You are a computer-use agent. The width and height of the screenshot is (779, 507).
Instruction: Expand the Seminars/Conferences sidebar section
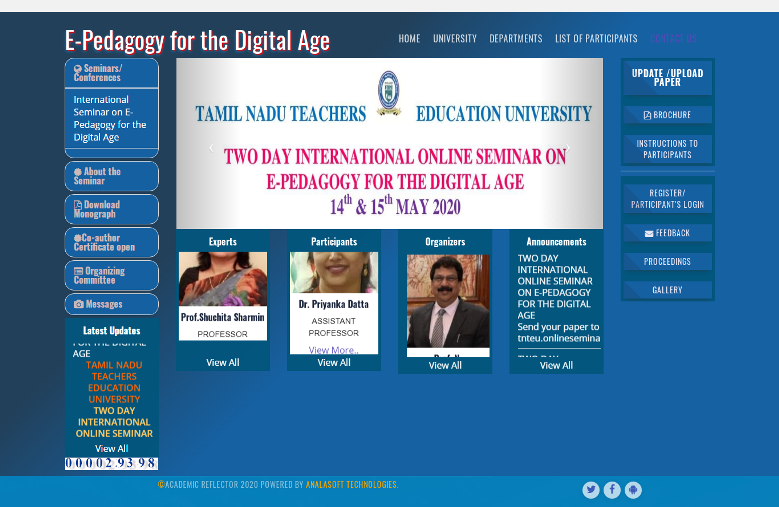click(x=111, y=73)
